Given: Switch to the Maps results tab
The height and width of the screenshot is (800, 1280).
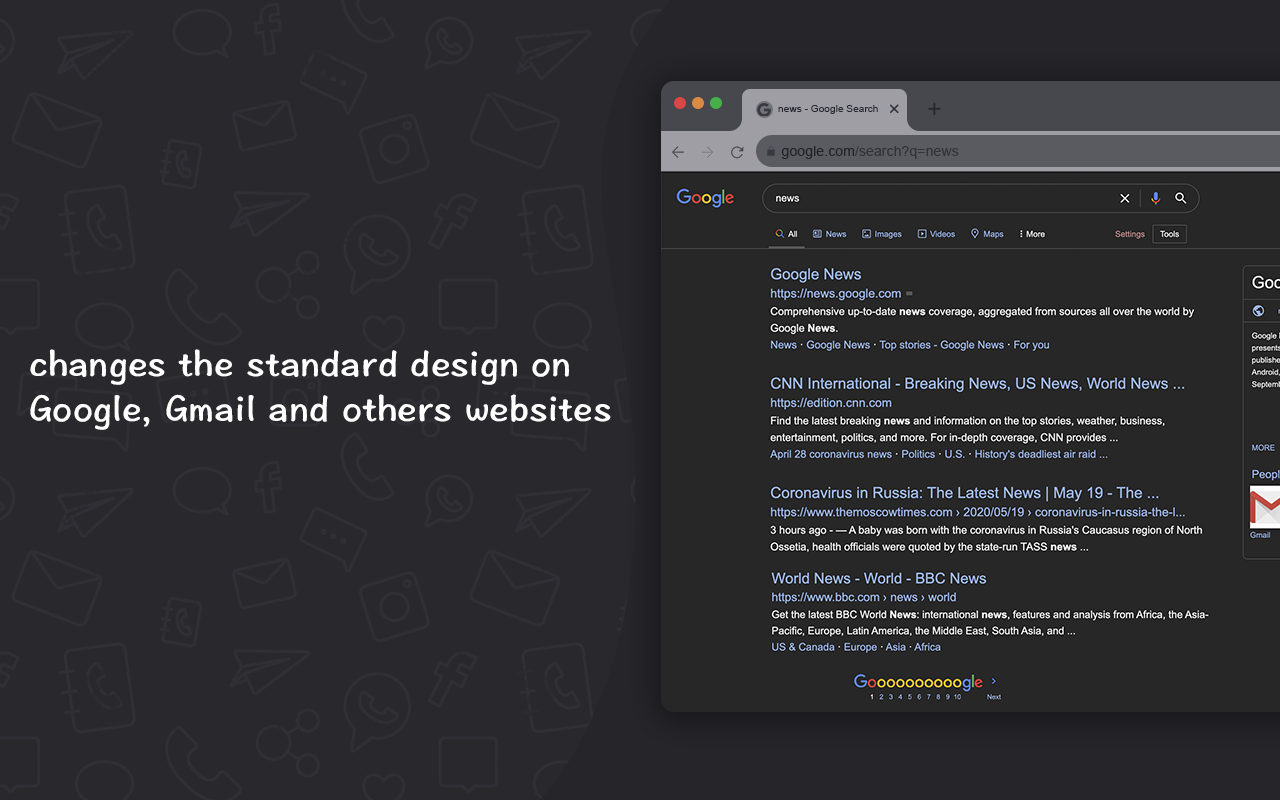Looking at the screenshot, I should [987, 234].
